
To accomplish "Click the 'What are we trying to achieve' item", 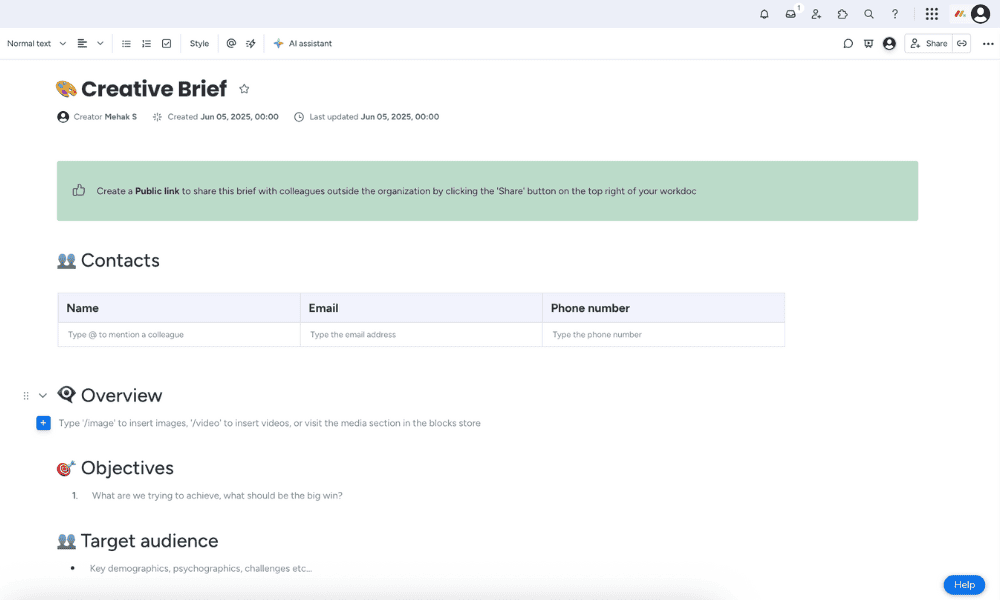I will (217, 495).
